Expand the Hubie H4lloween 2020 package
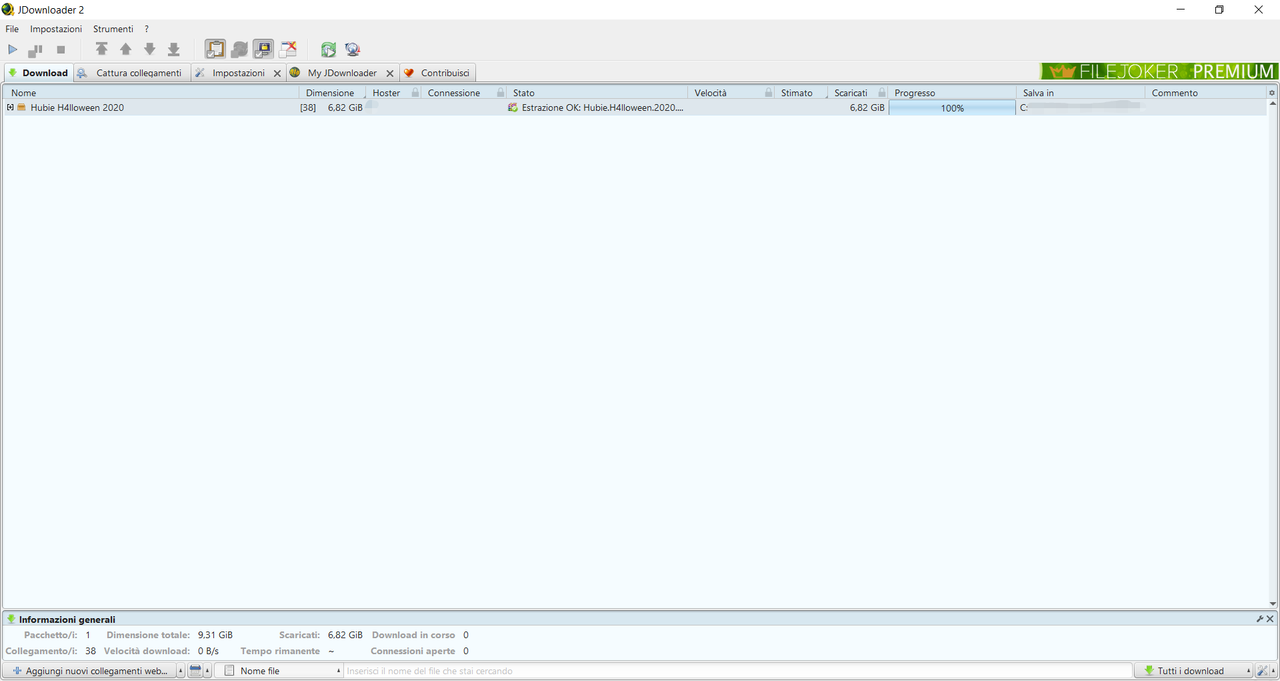This screenshot has width=1280, height=681. [x=10, y=107]
